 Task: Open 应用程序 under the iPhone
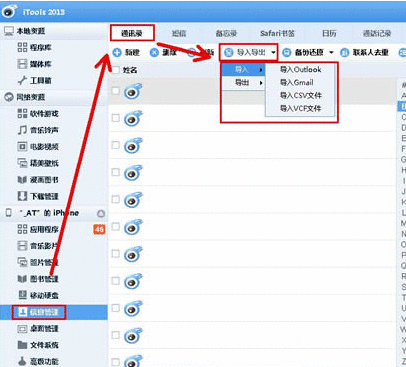[38, 229]
